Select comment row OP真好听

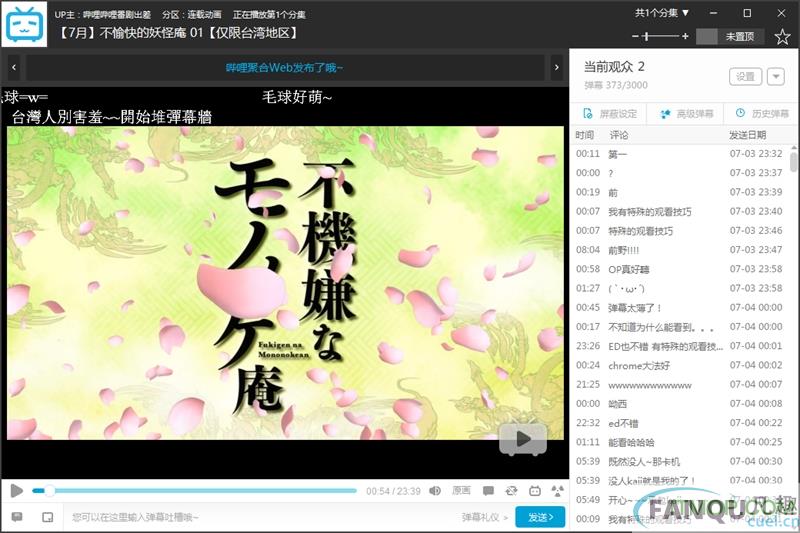click(681, 269)
